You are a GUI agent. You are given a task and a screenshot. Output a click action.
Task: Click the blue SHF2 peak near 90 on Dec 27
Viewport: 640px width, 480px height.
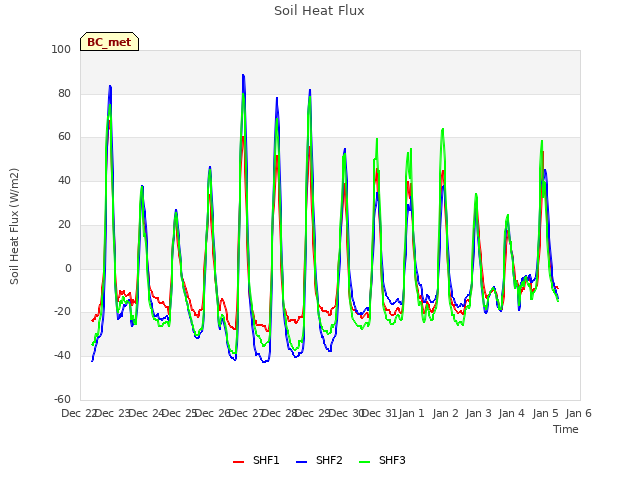click(x=243, y=75)
